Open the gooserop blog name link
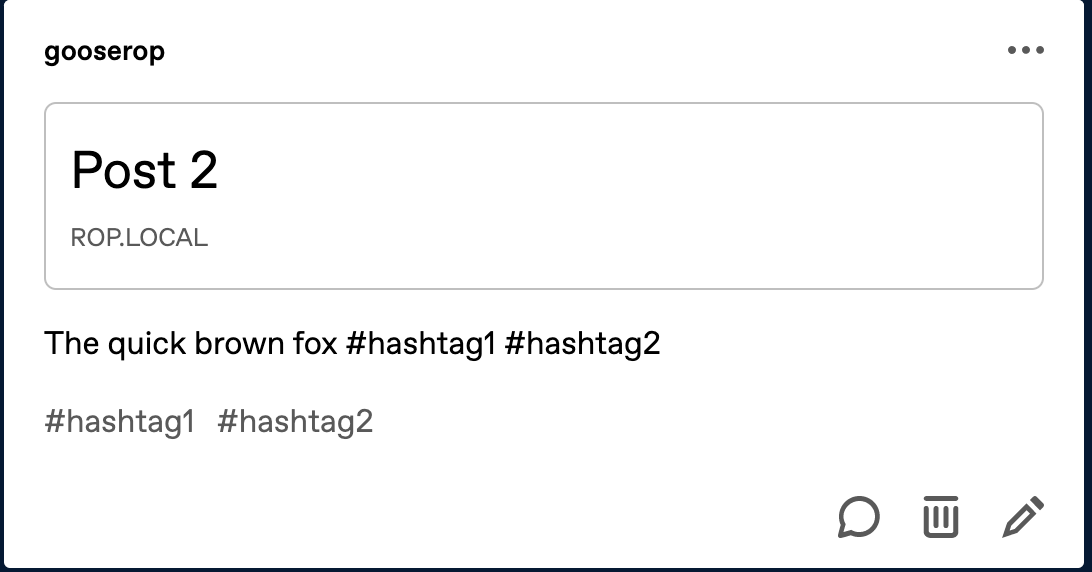Image resolution: width=1092 pixels, height=572 pixels. click(x=104, y=52)
